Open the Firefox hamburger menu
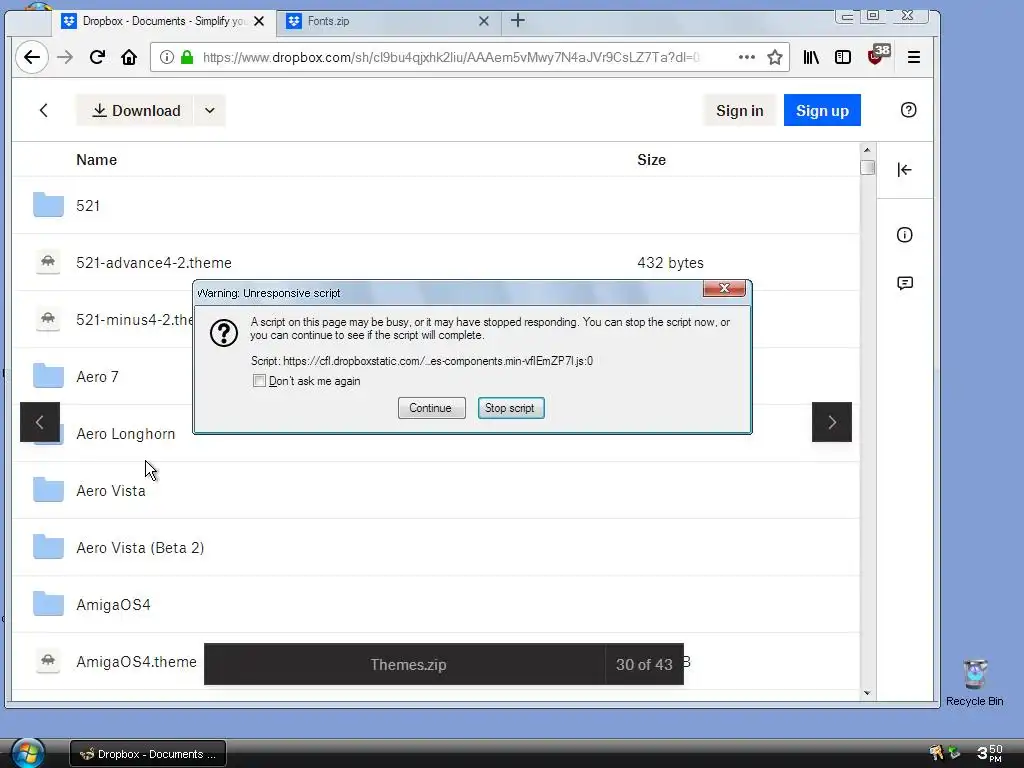The height and width of the screenshot is (768, 1024). click(914, 57)
